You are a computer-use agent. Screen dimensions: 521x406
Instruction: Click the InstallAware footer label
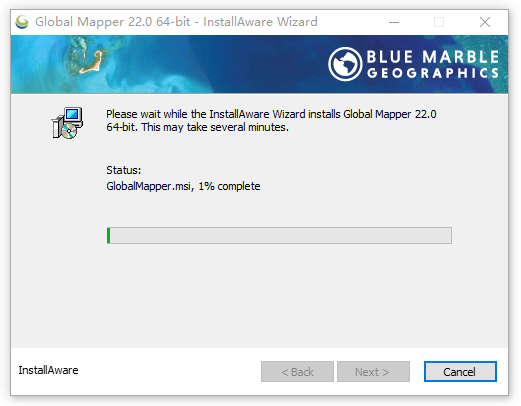[48, 370]
